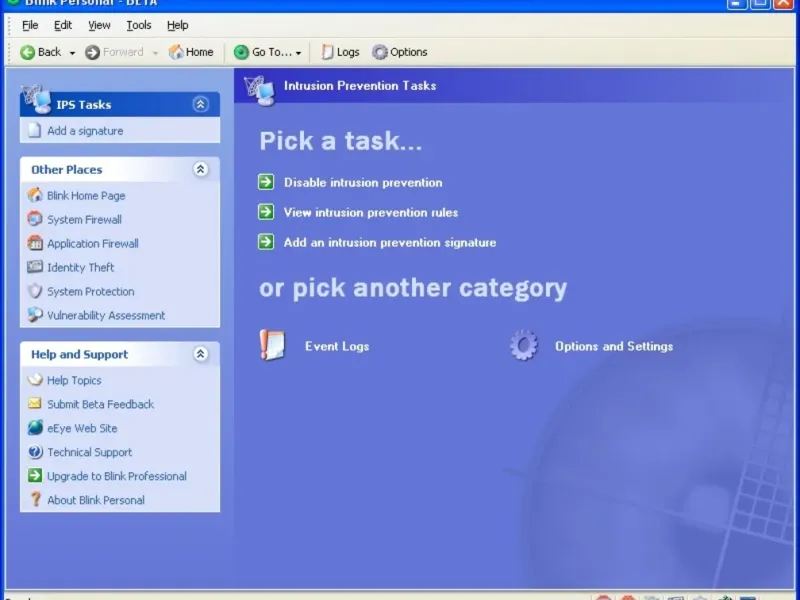The width and height of the screenshot is (800, 600).
Task: Click the System Firewall text link
Action: tap(84, 220)
